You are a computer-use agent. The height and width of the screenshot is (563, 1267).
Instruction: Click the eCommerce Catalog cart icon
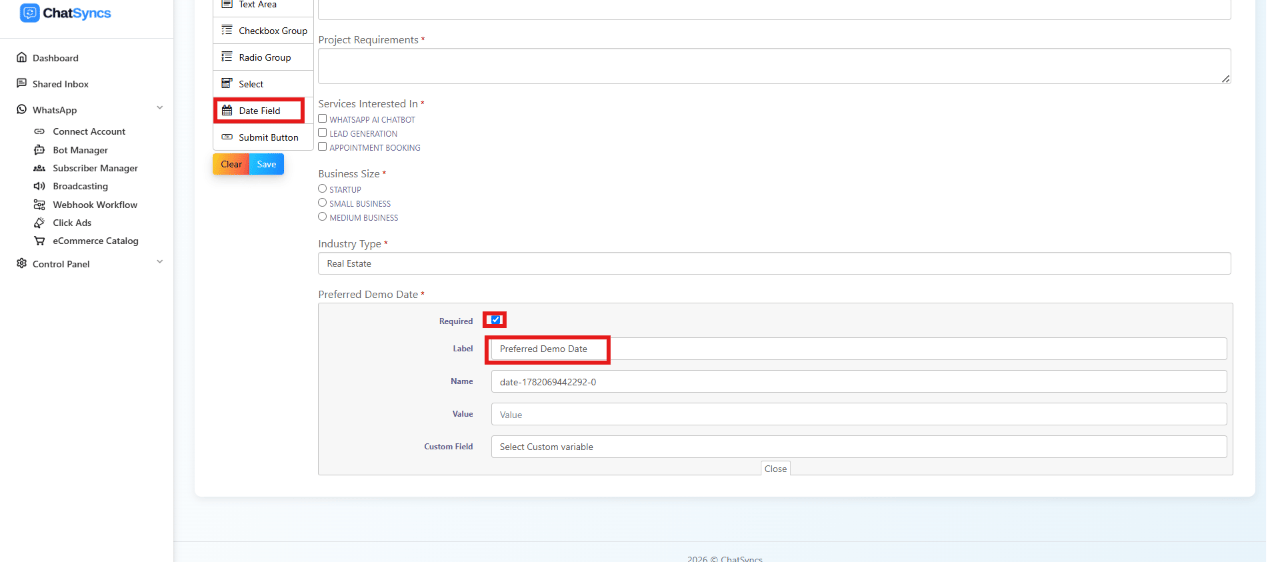pyautogui.click(x=39, y=241)
